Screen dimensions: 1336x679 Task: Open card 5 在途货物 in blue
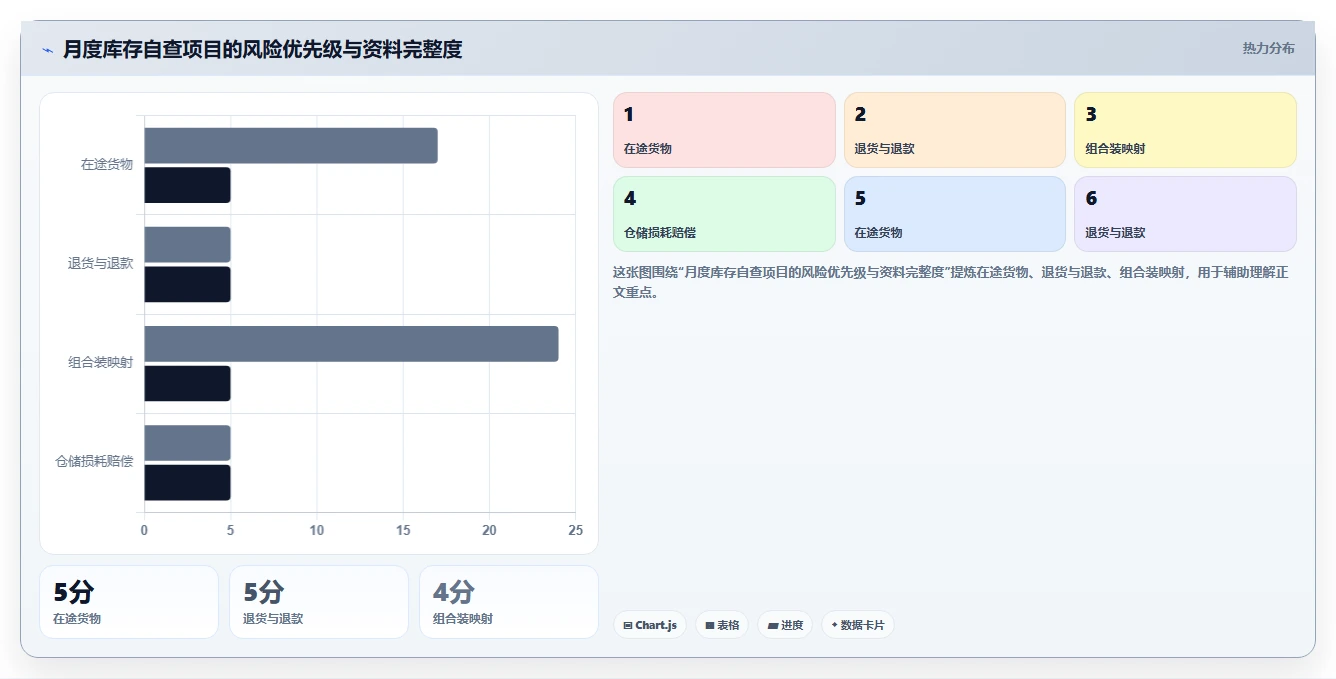pyautogui.click(x=955, y=214)
